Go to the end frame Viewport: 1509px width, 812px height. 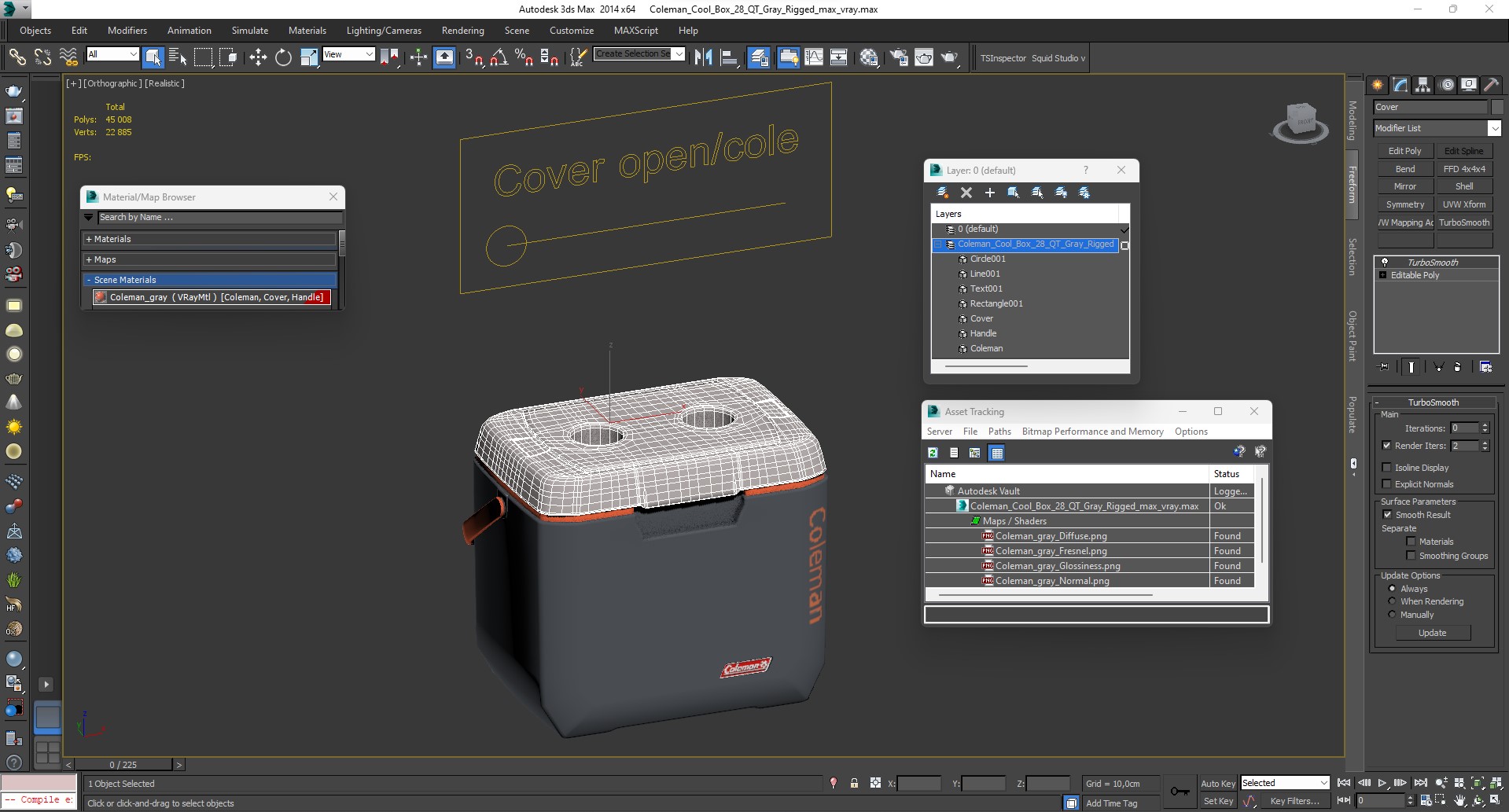point(1420,783)
